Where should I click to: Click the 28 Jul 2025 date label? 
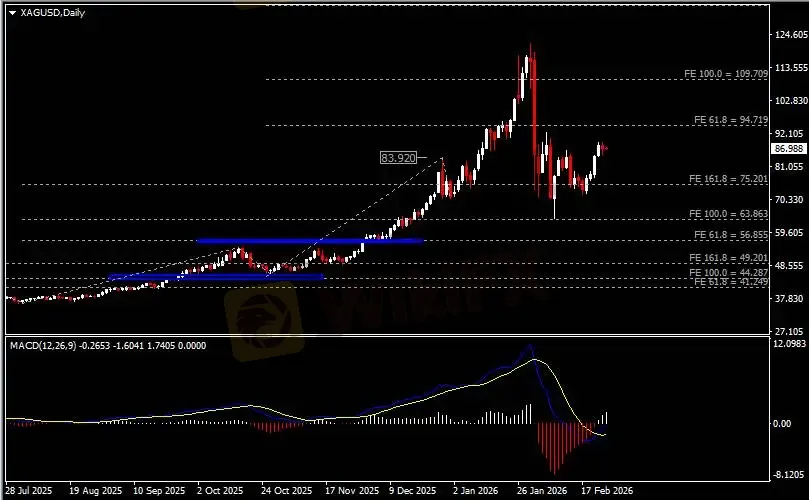[x=29, y=490]
